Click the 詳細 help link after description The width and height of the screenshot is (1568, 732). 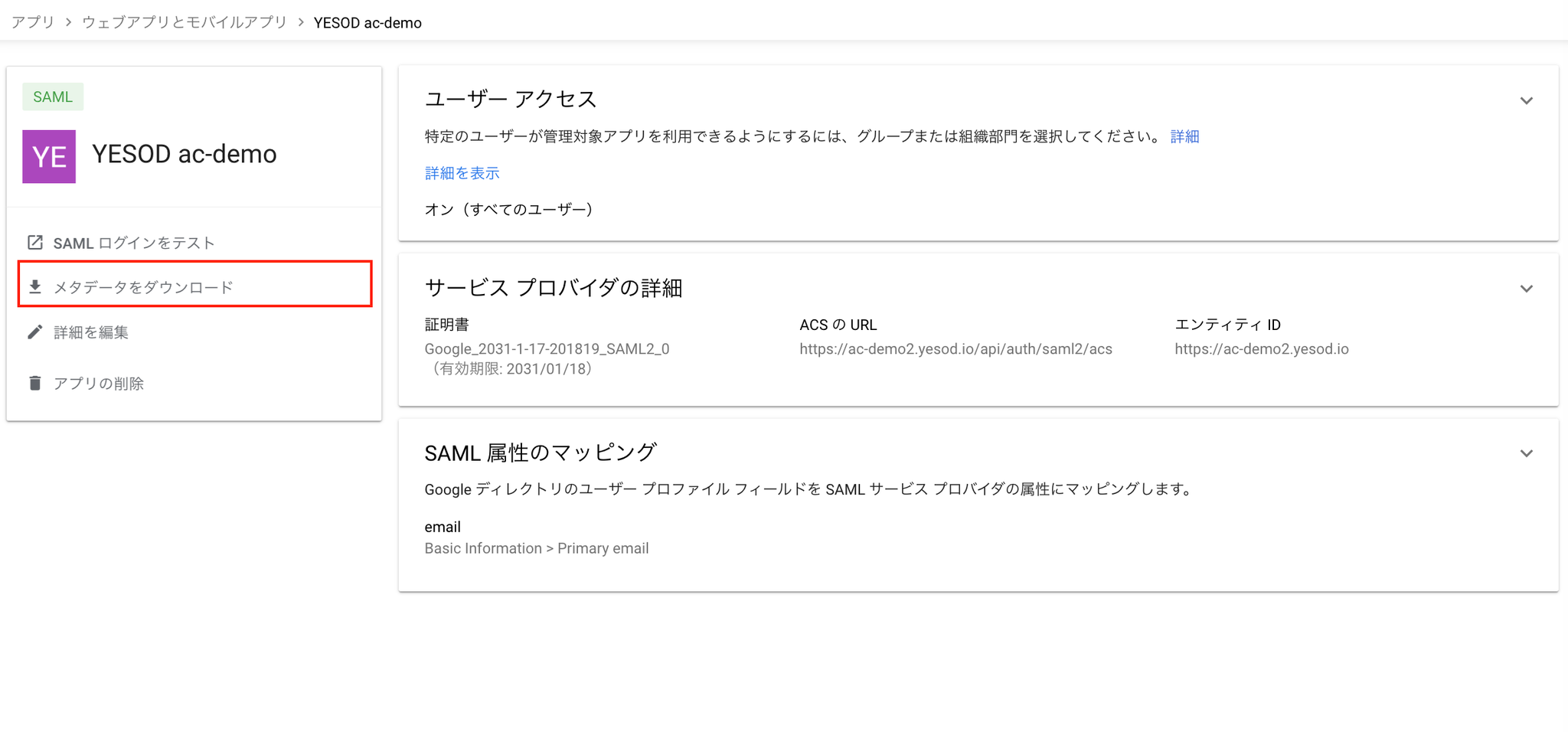(x=1184, y=136)
